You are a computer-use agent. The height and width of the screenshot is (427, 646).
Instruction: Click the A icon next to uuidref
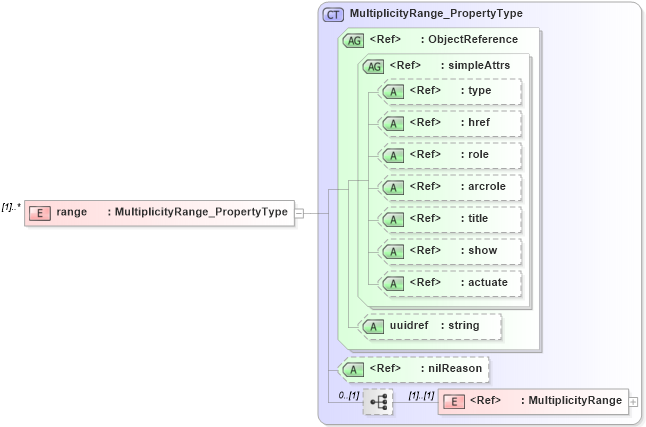coord(373,326)
